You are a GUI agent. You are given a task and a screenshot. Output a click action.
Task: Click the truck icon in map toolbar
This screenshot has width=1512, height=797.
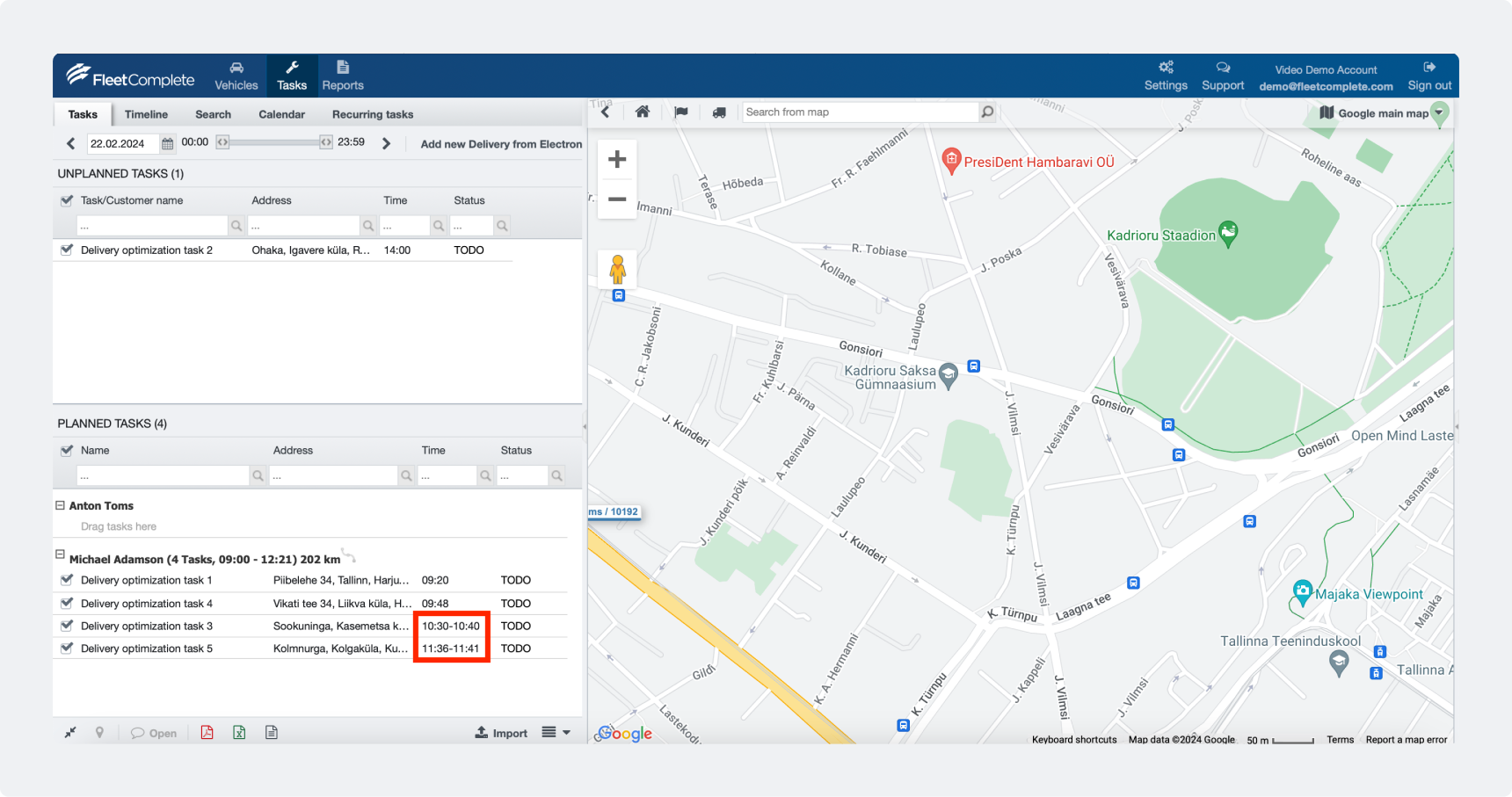(719, 112)
